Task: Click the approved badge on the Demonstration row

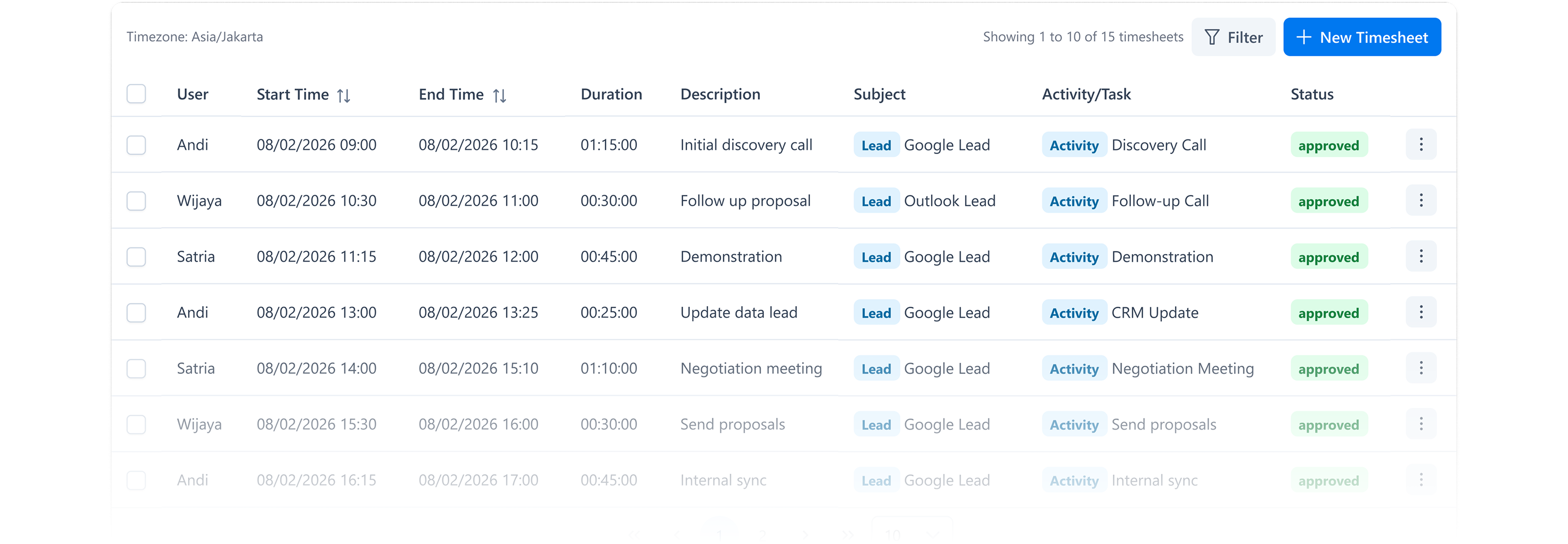Action: (x=1329, y=256)
